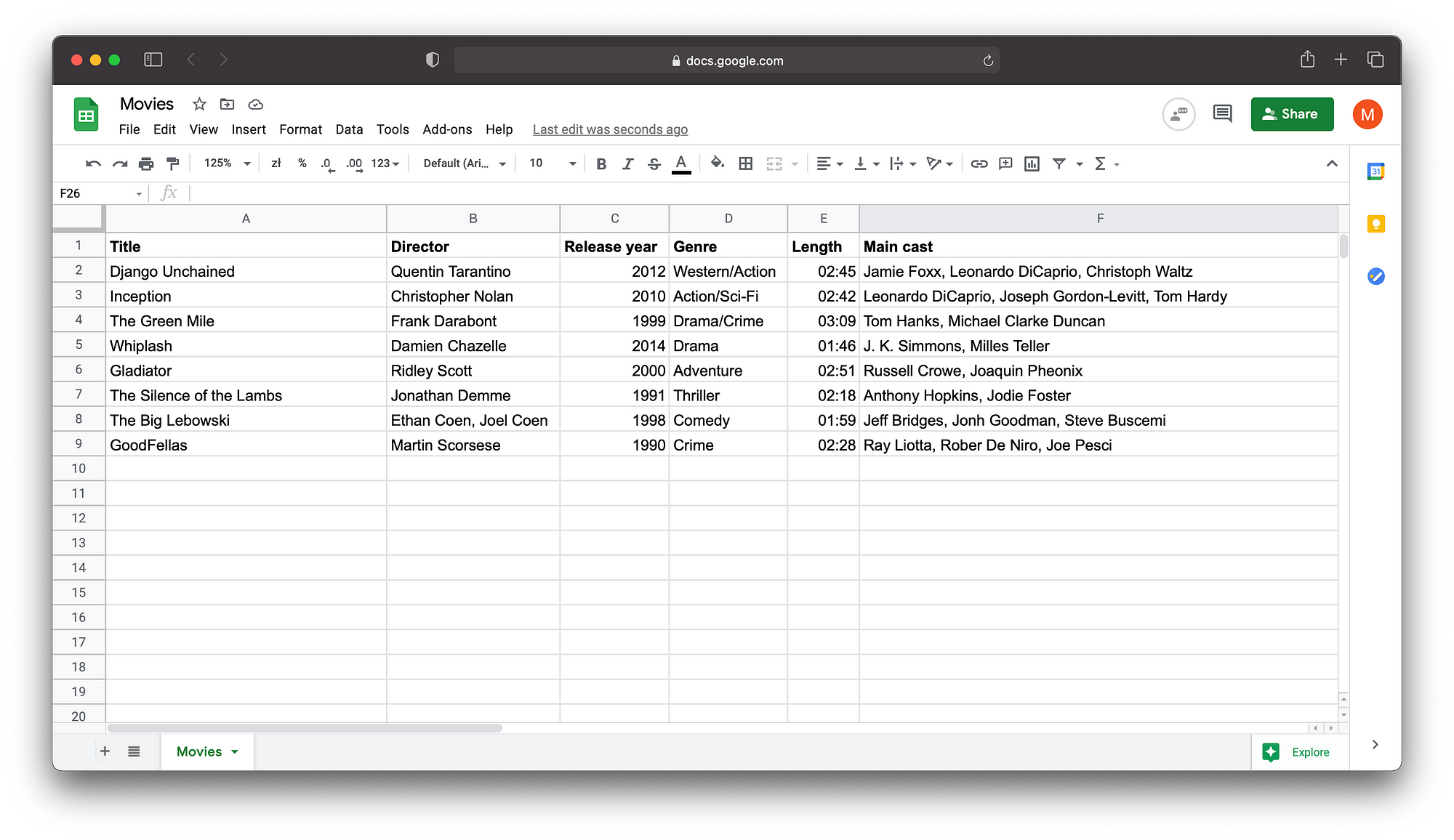1454x840 pixels.
Task: Click the Insert link icon
Action: click(x=979, y=163)
